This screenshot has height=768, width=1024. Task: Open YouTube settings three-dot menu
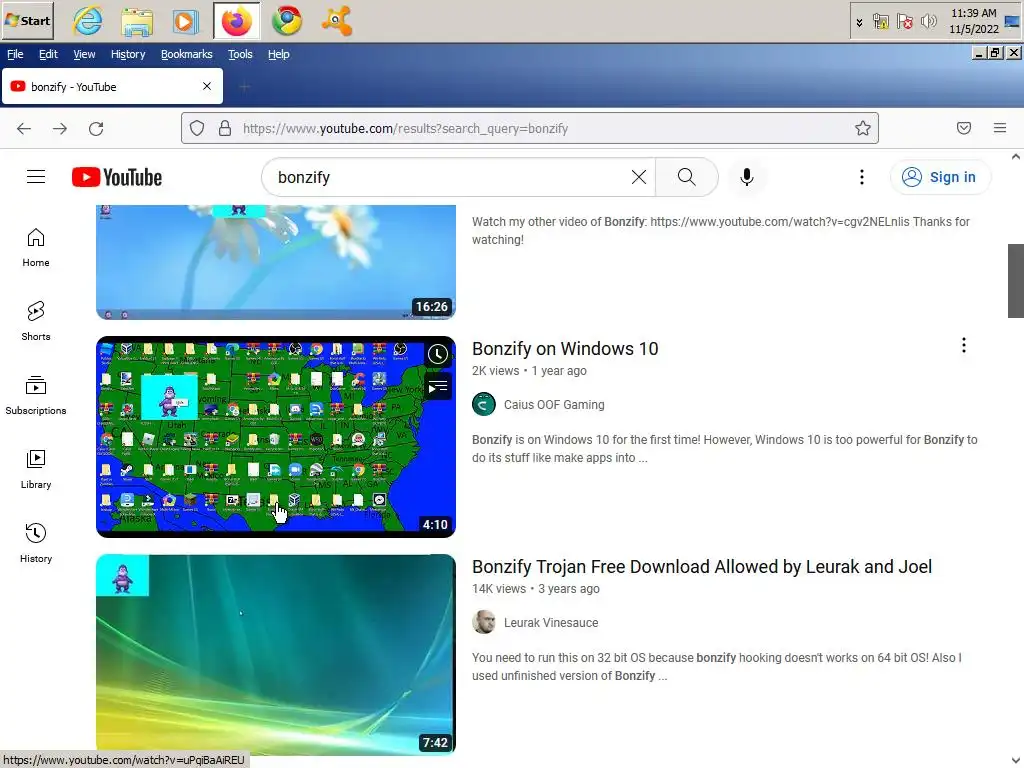[861, 177]
